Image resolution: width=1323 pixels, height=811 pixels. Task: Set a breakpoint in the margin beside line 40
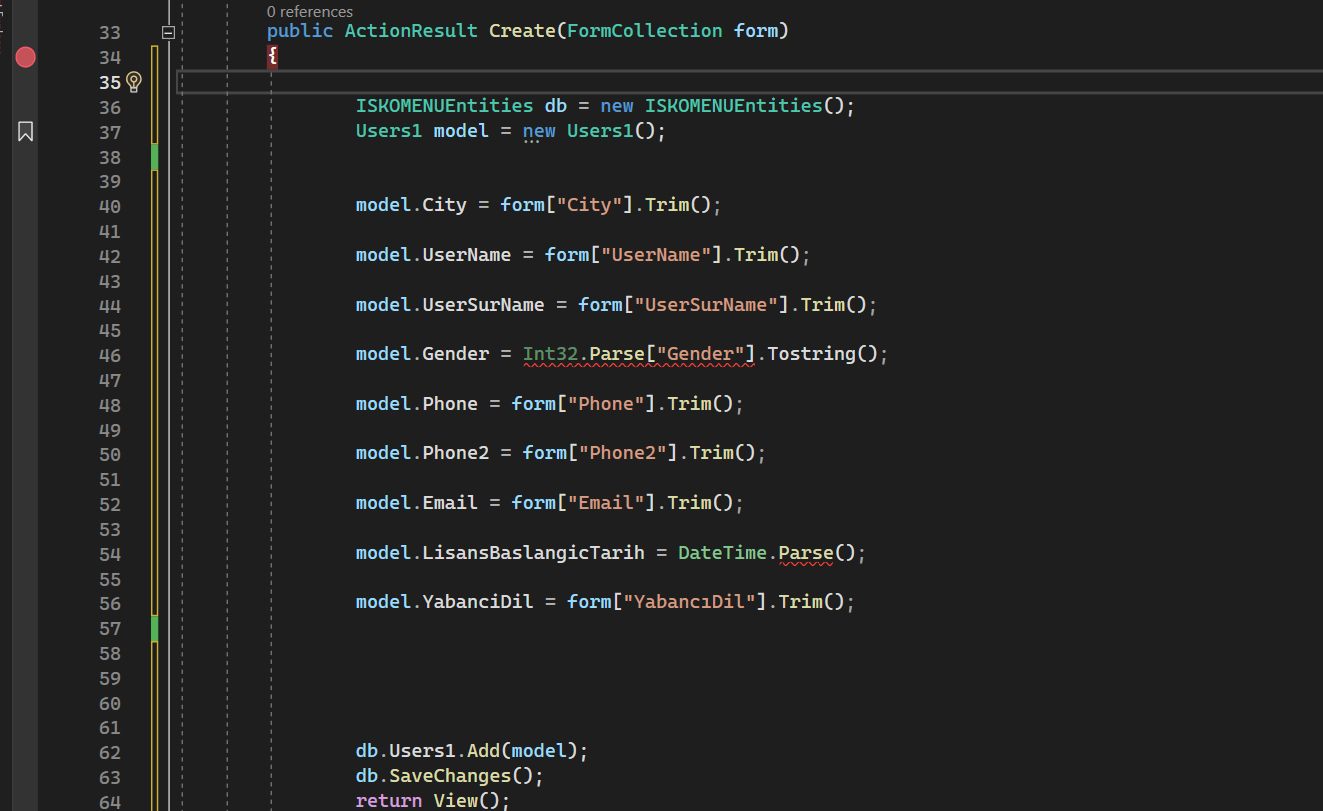point(25,204)
